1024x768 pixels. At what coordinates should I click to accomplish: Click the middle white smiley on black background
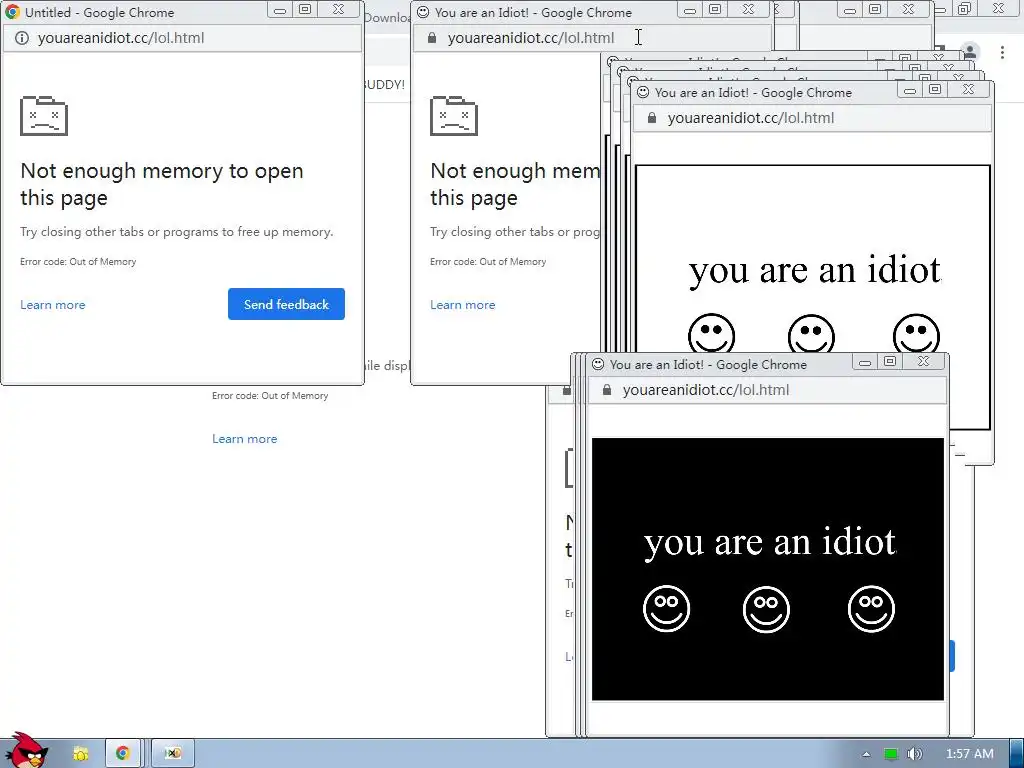766,609
